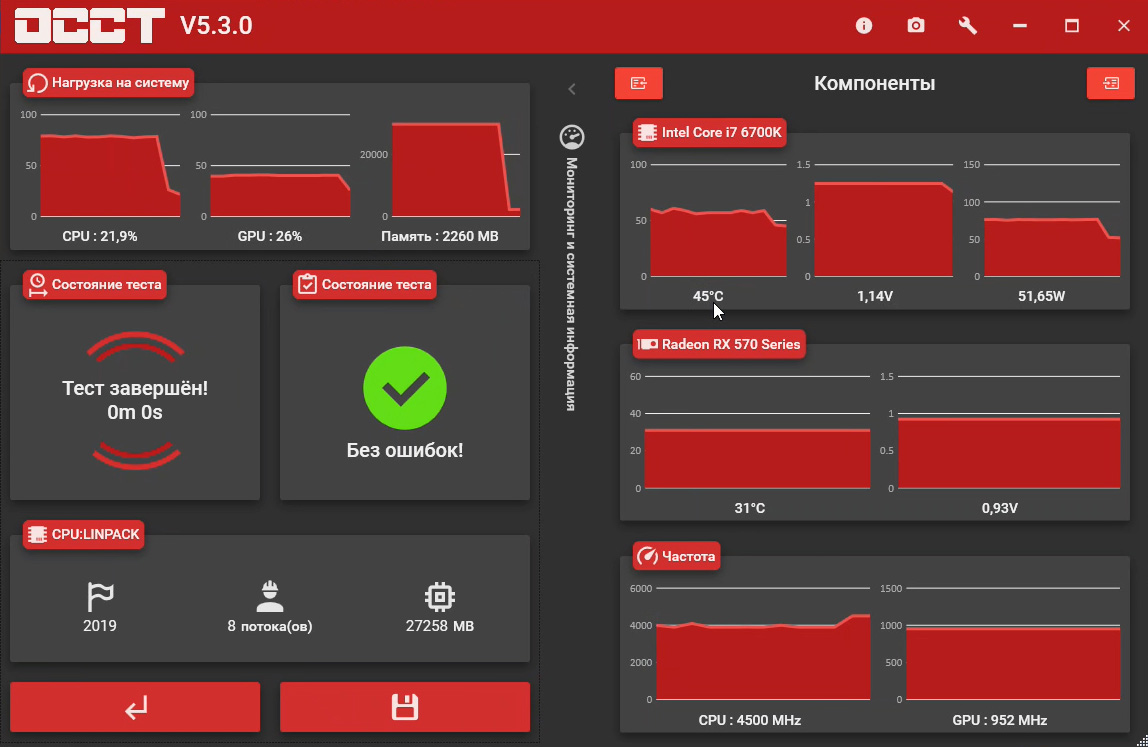Click the 0,93V GPU voltage value
Image resolution: width=1148 pixels, height=747 pixels.
tap(999, 508)
